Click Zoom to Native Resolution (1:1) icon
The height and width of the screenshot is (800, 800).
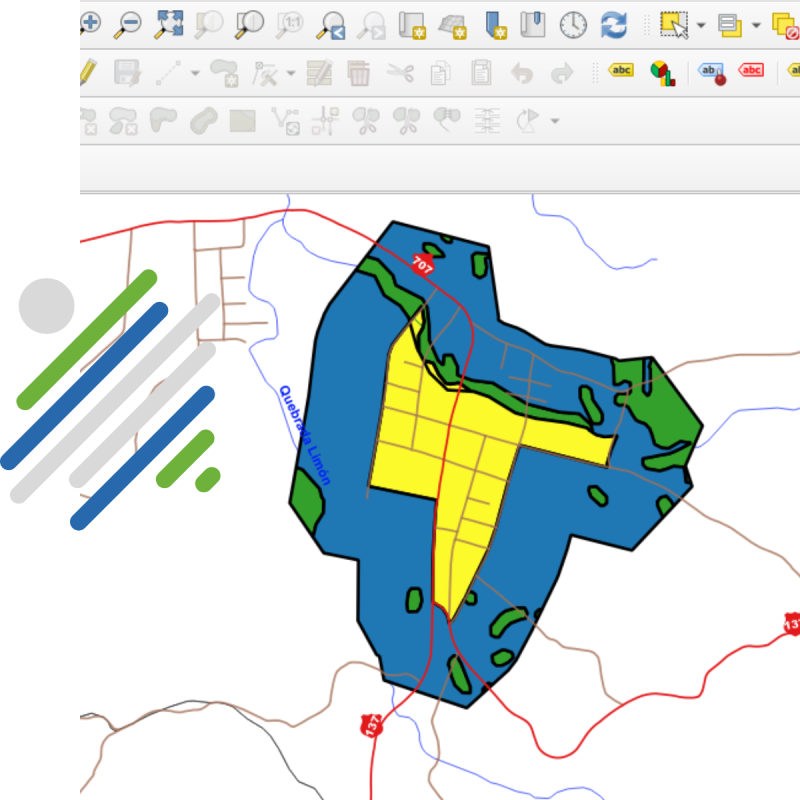tap(289, 24)
